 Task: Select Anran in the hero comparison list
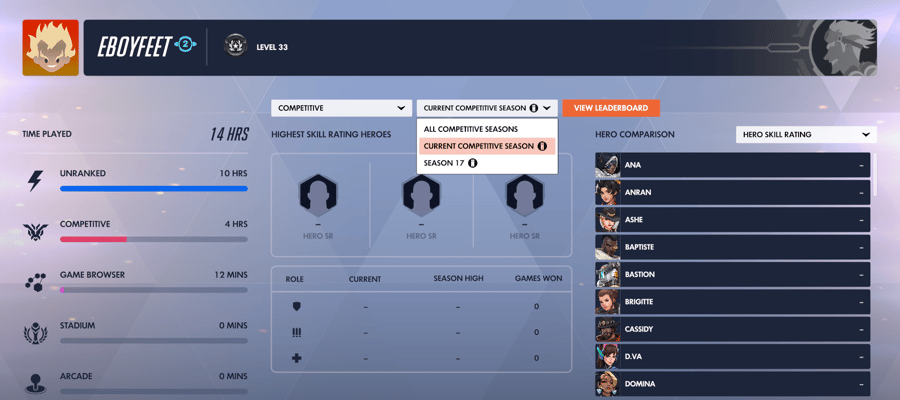coord(732,192)
